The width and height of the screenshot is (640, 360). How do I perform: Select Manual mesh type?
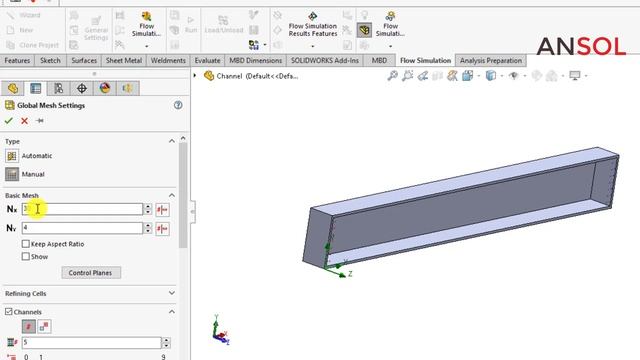pyautogui.click(x=12, y=174)
